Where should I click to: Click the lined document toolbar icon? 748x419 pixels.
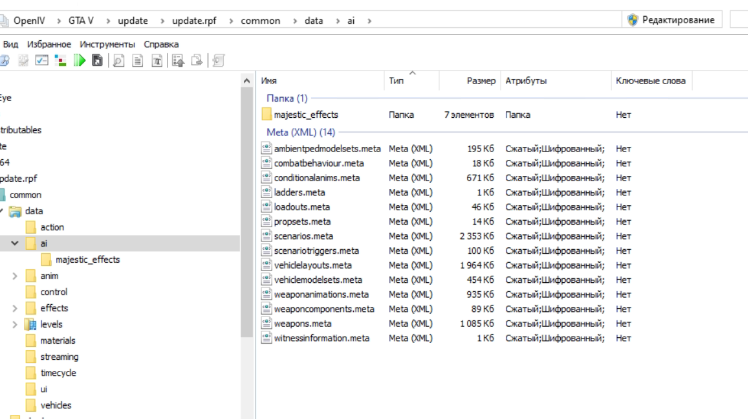coord(137,61)
